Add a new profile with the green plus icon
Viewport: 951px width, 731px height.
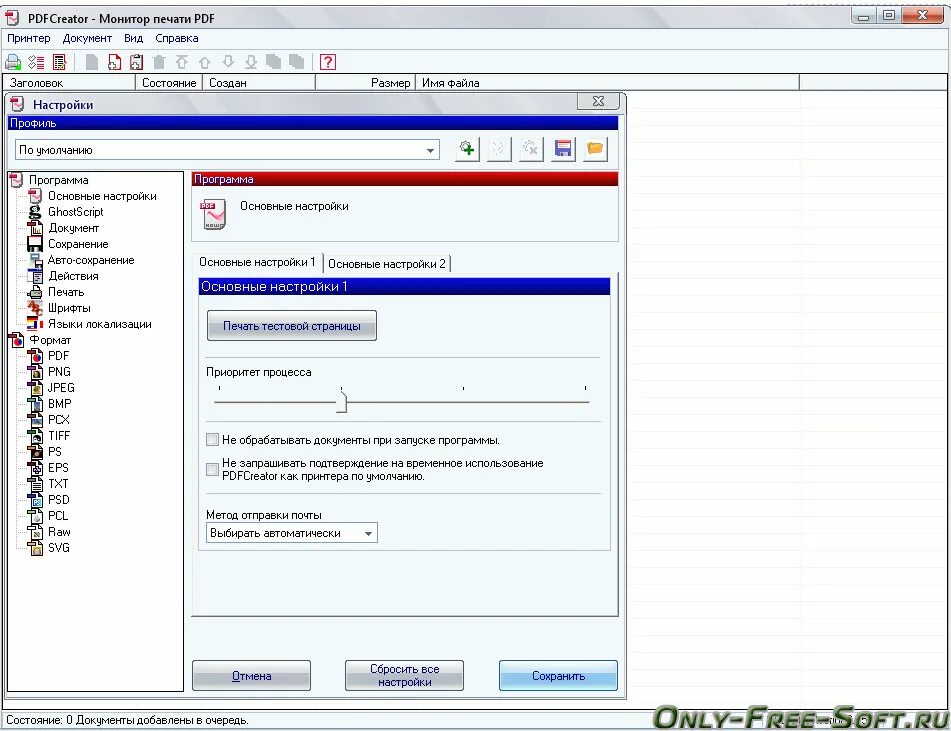[x=467, y=149]
